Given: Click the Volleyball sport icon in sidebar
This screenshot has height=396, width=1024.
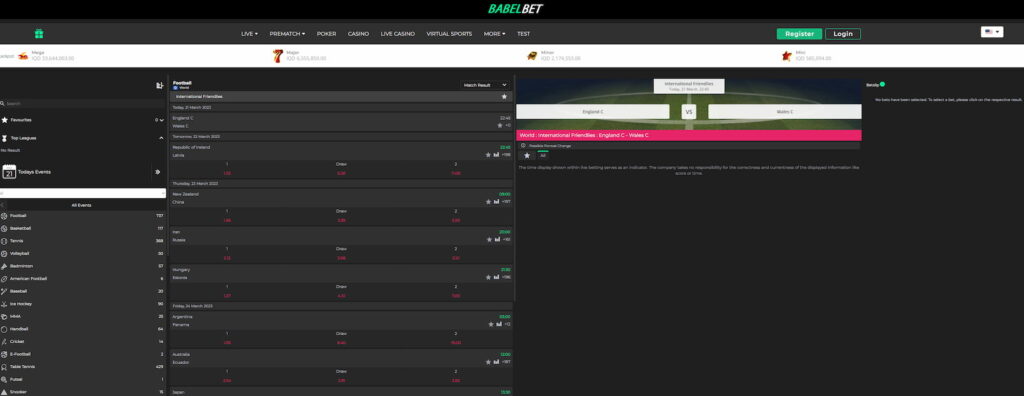Looking at the screenshot, I should pyautogui.click(x=4, y=254).
